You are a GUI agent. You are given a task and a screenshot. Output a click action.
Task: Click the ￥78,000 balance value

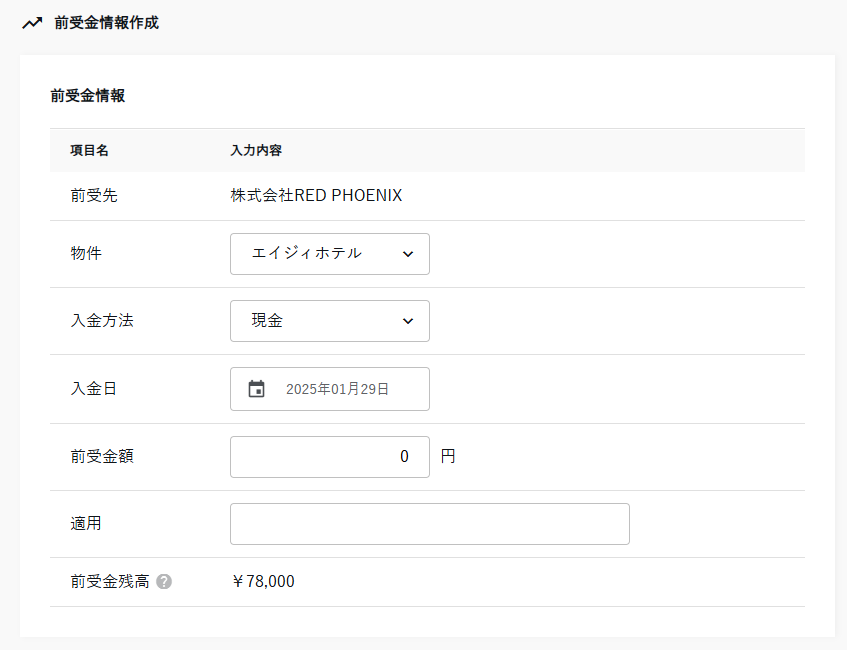(263, 581)
